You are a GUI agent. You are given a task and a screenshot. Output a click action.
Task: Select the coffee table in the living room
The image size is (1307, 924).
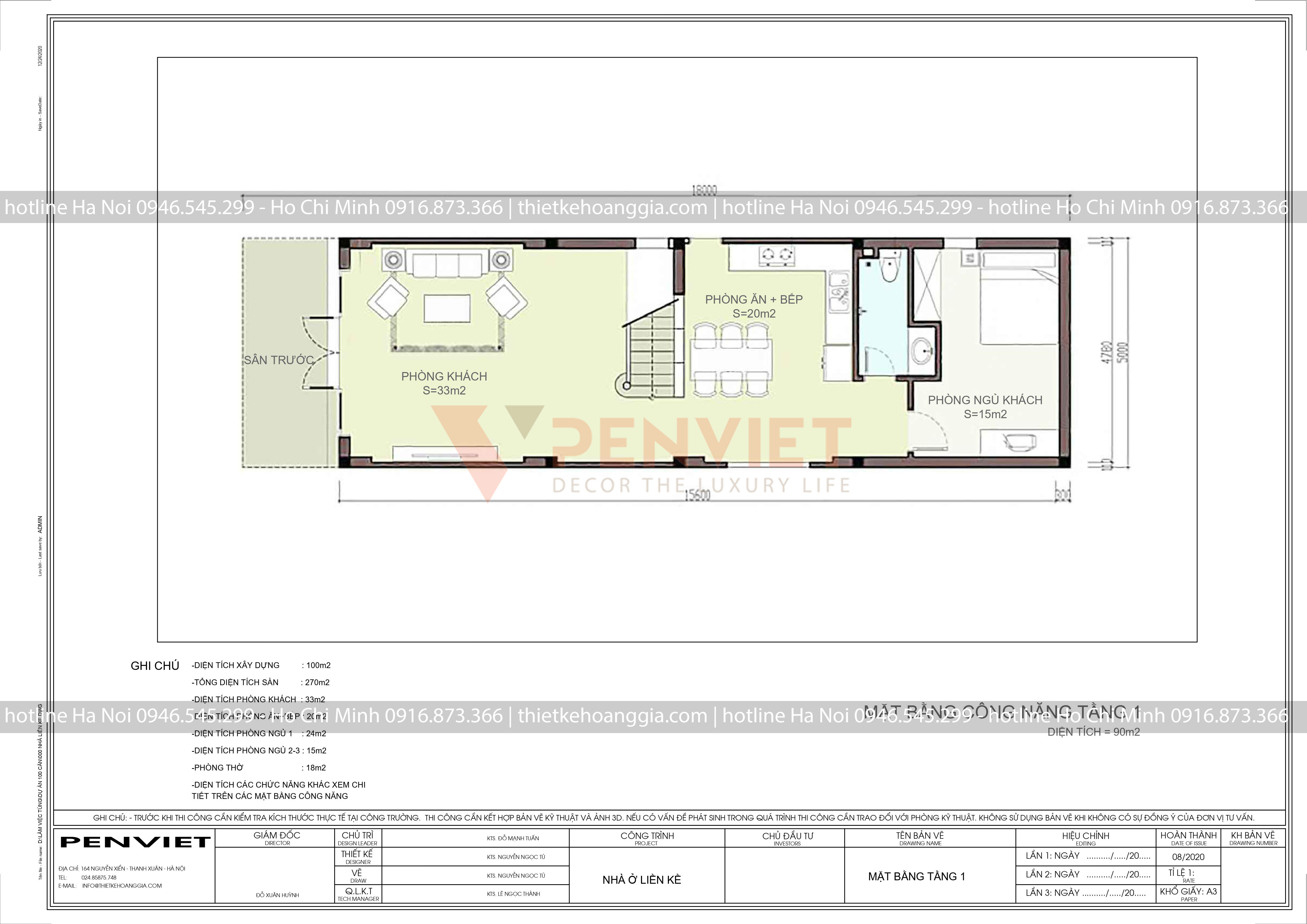pos(447,309)
